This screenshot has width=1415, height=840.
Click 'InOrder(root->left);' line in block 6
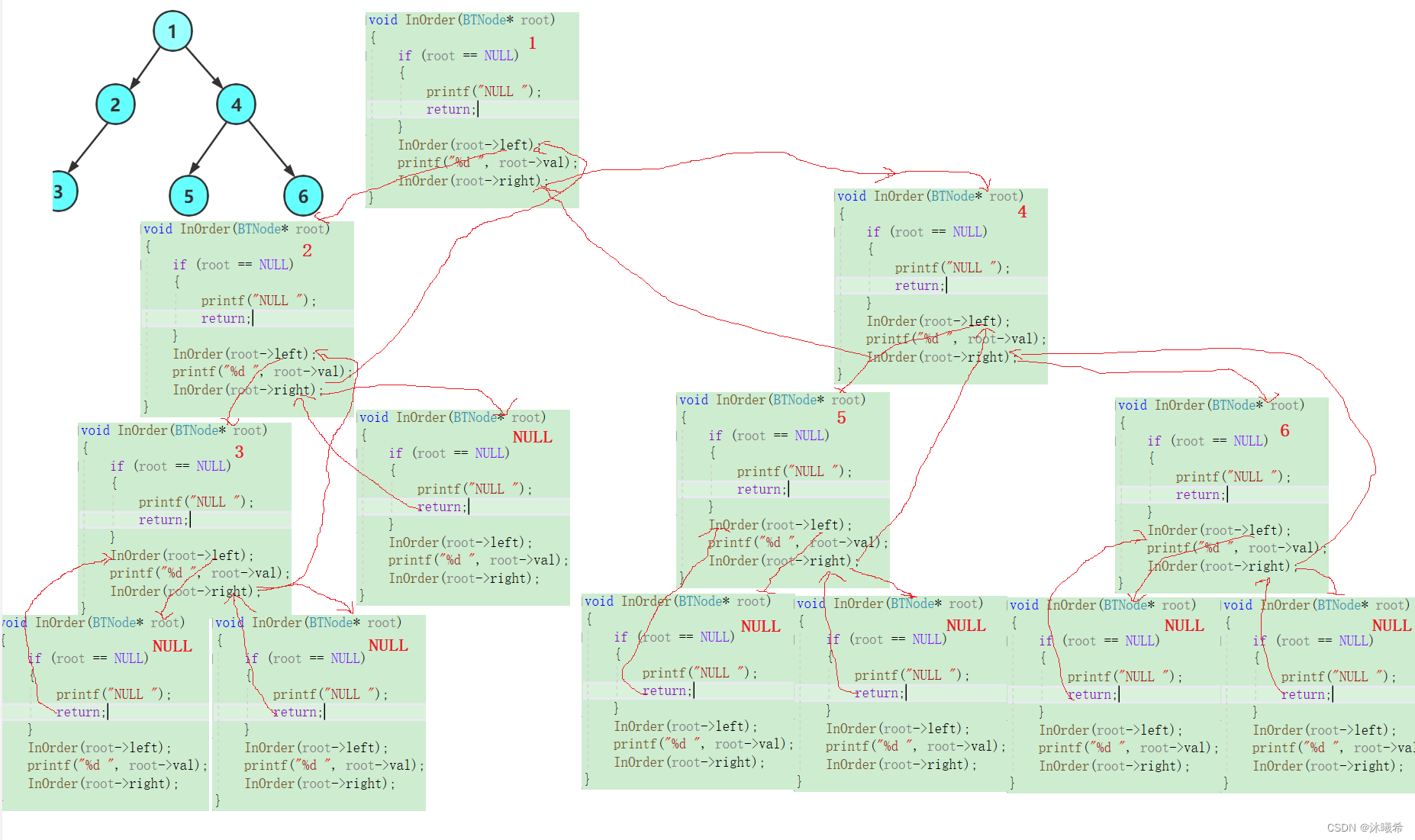tap(1219, 530)
